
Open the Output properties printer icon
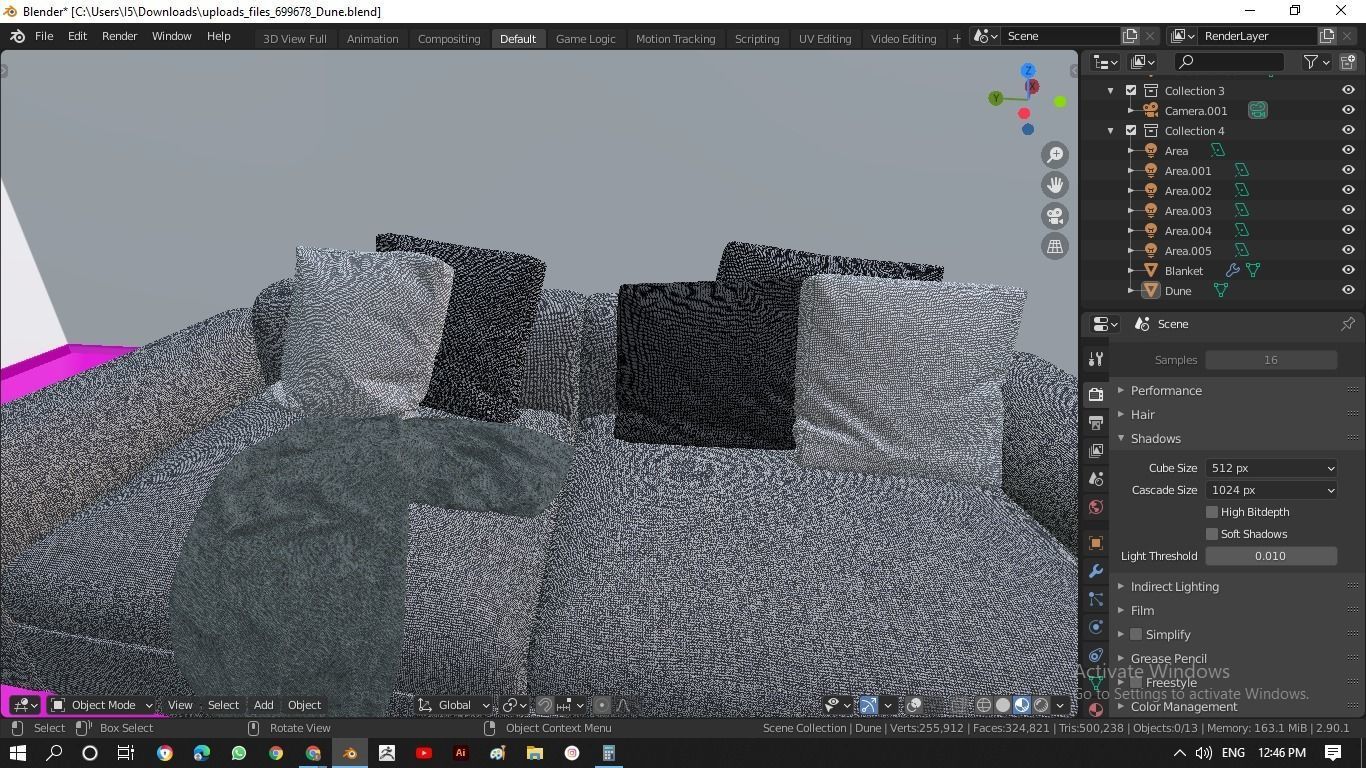coord(1096,423)
